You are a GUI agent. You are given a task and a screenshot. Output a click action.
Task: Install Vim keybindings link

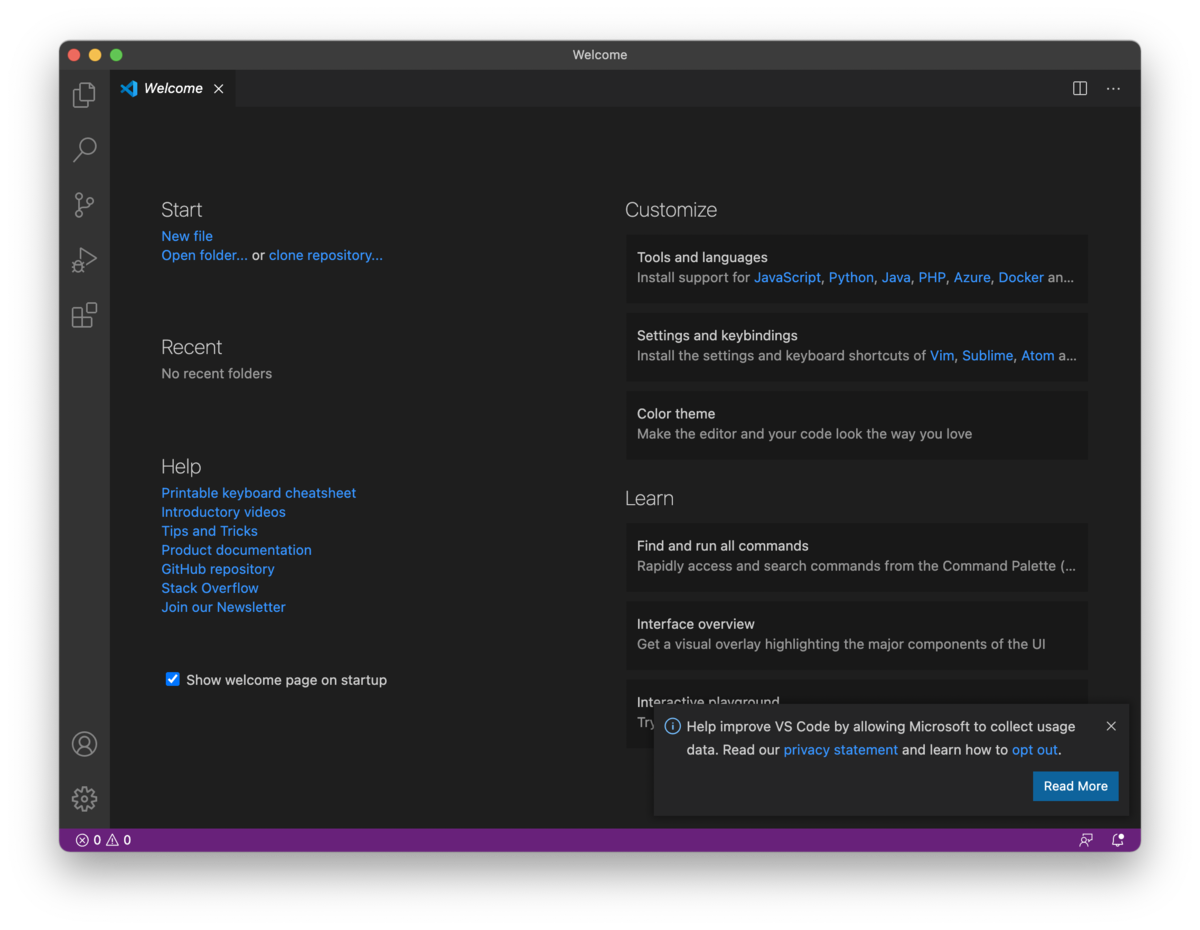pyautogui.click(x=942, y=355)
